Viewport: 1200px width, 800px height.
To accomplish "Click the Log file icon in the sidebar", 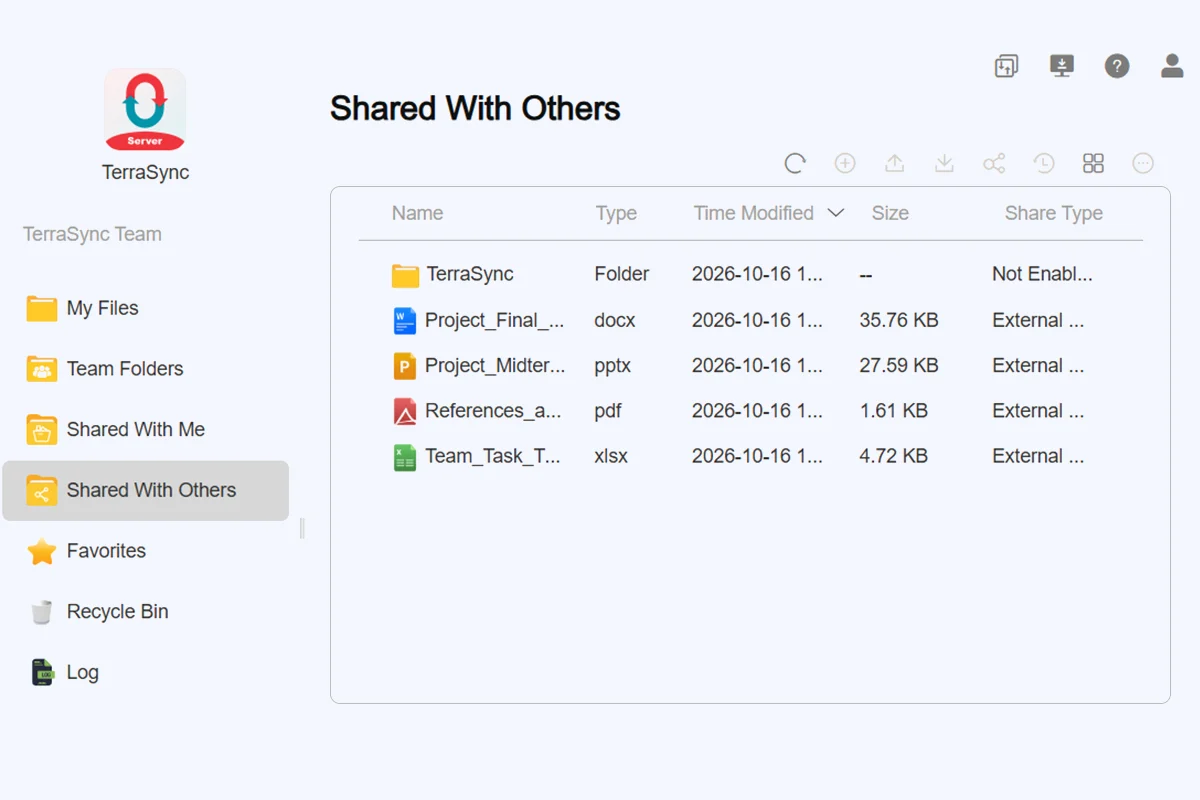I will pyautogui.click(x=42, y=673).
